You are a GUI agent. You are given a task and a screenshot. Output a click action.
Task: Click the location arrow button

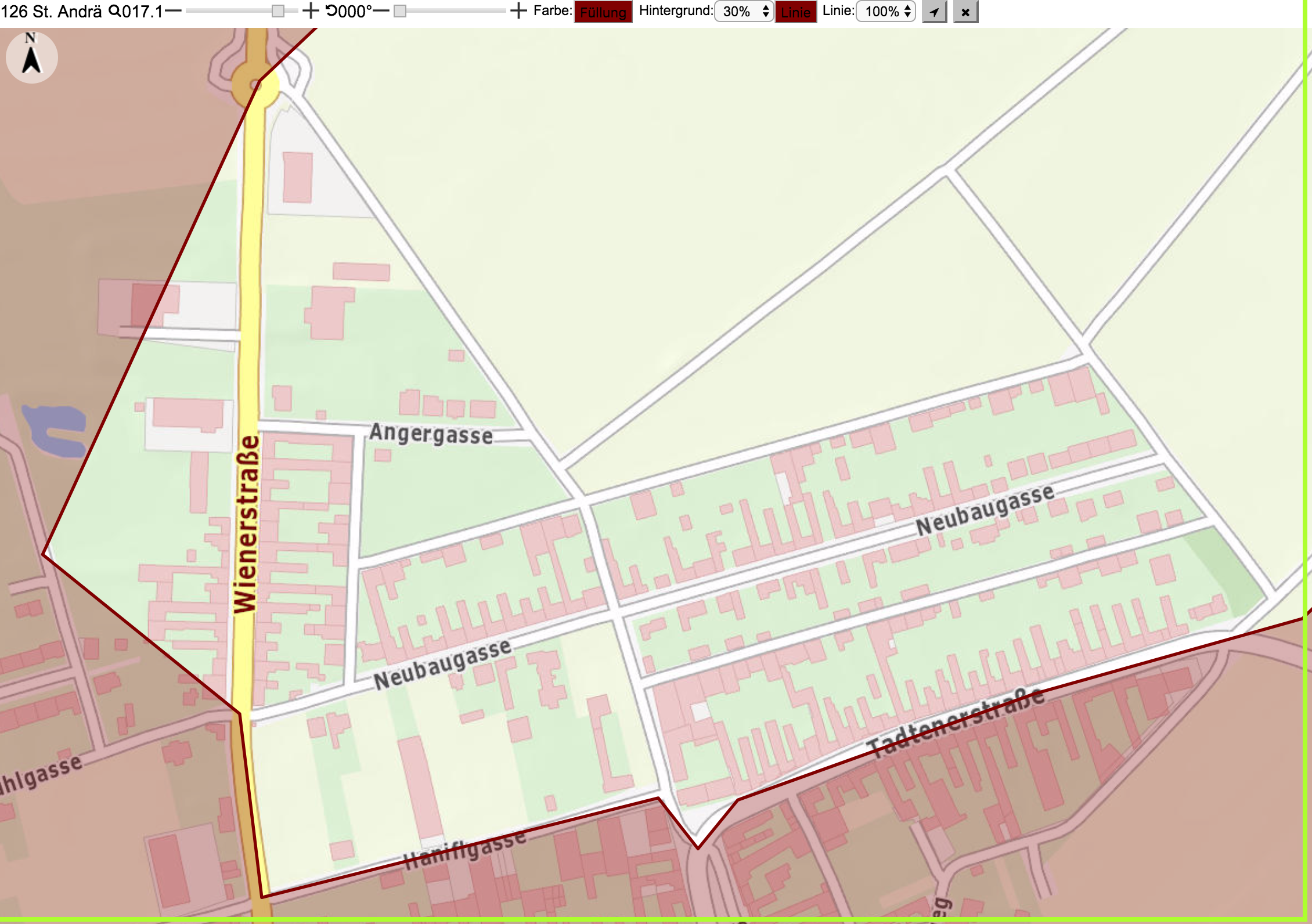934,12
